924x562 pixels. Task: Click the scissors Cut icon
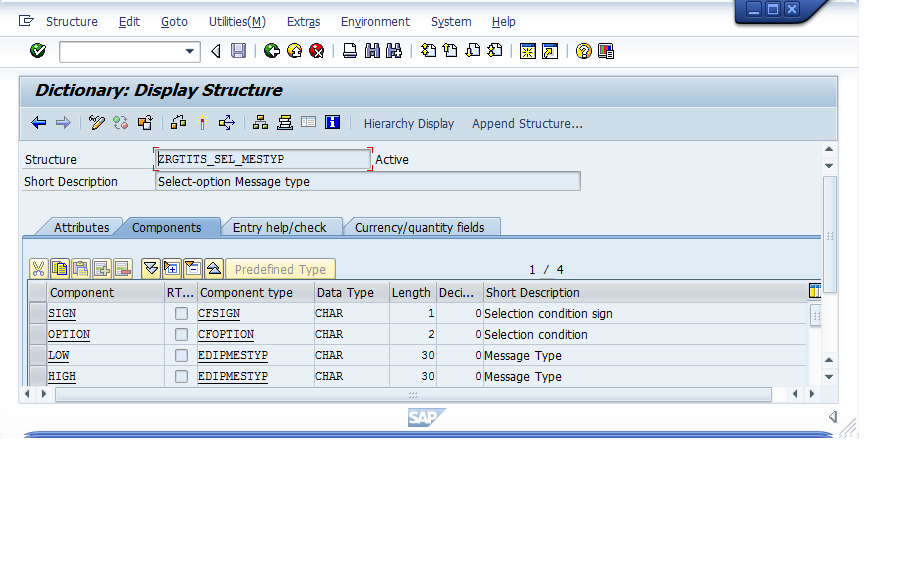[38, 268]
